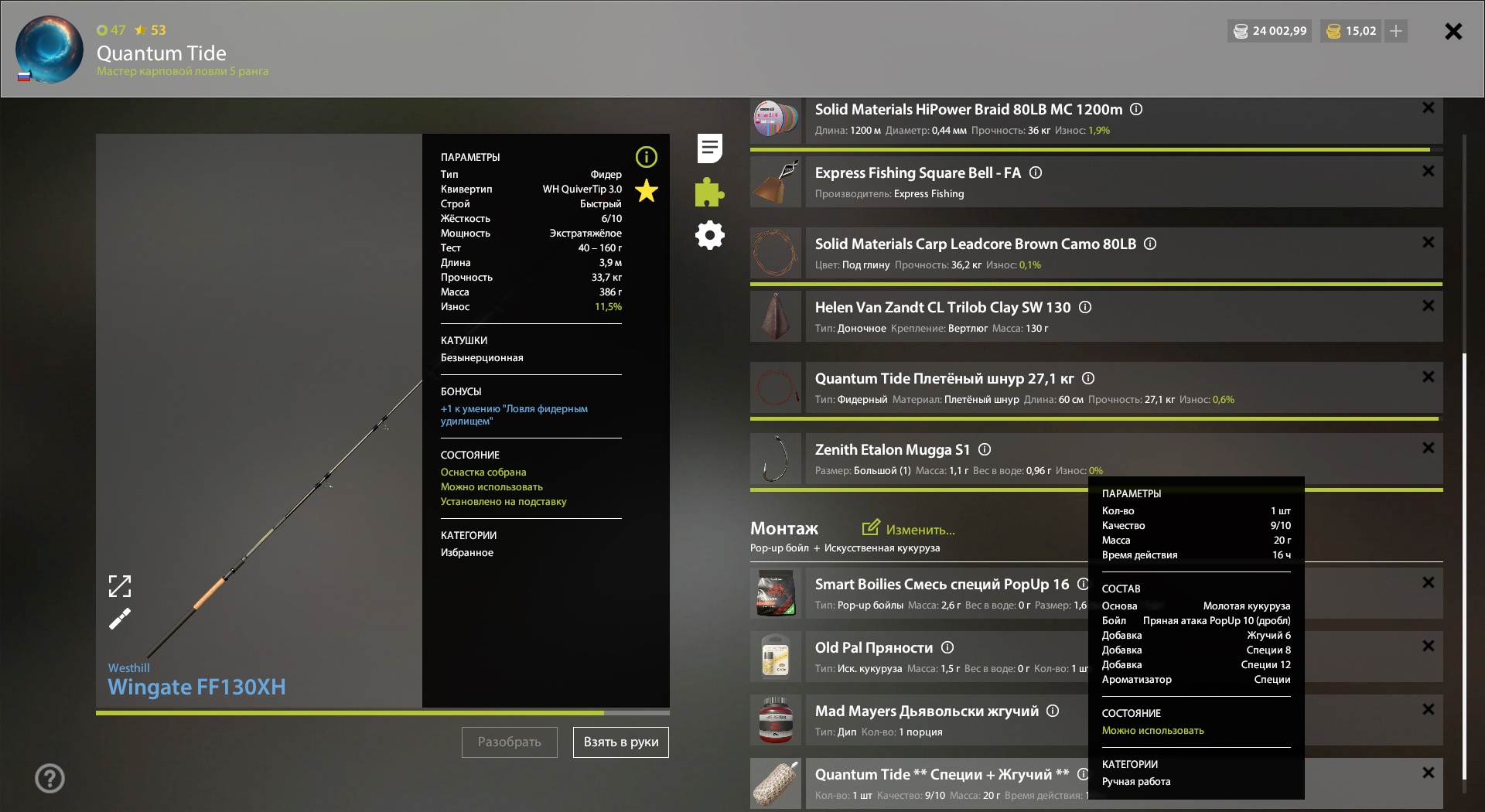The width and height of the screenshot is (1485, 812).
Task: Click the Специи + Жгучий PVA thumbnail
Action: [x=776, y=783]
